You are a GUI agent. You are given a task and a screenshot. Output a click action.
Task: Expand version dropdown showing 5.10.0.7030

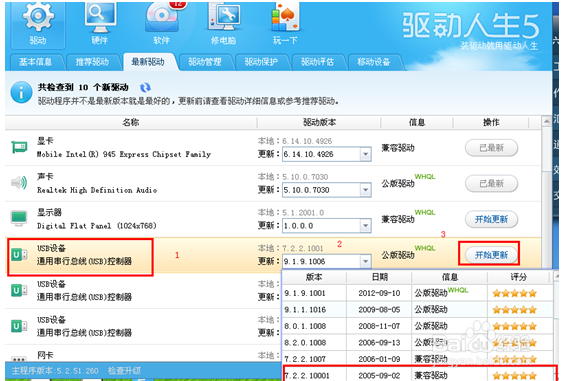[365, 190]
